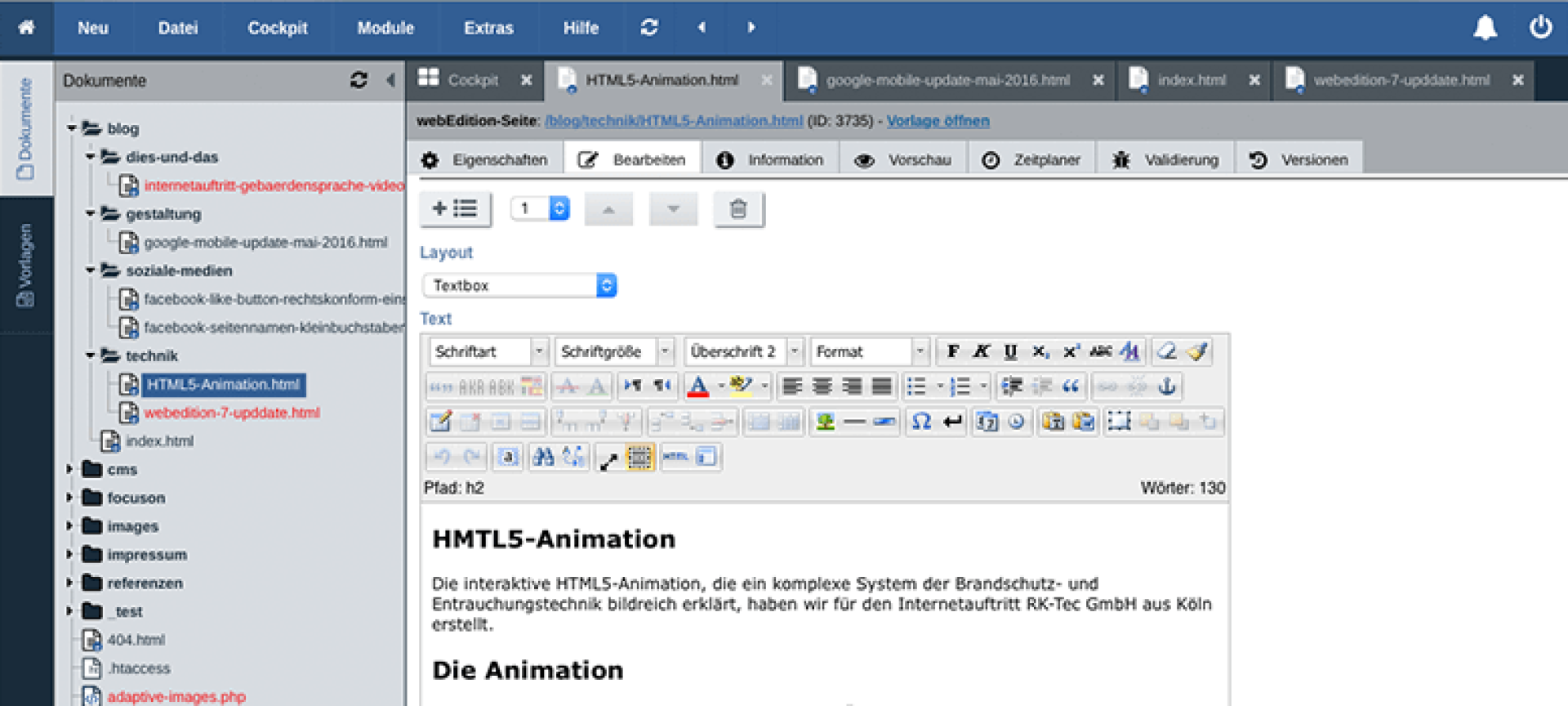Open notifications via the bell icon
Viewport: 1568px width, 706px height.
[x=1485, y=28]
